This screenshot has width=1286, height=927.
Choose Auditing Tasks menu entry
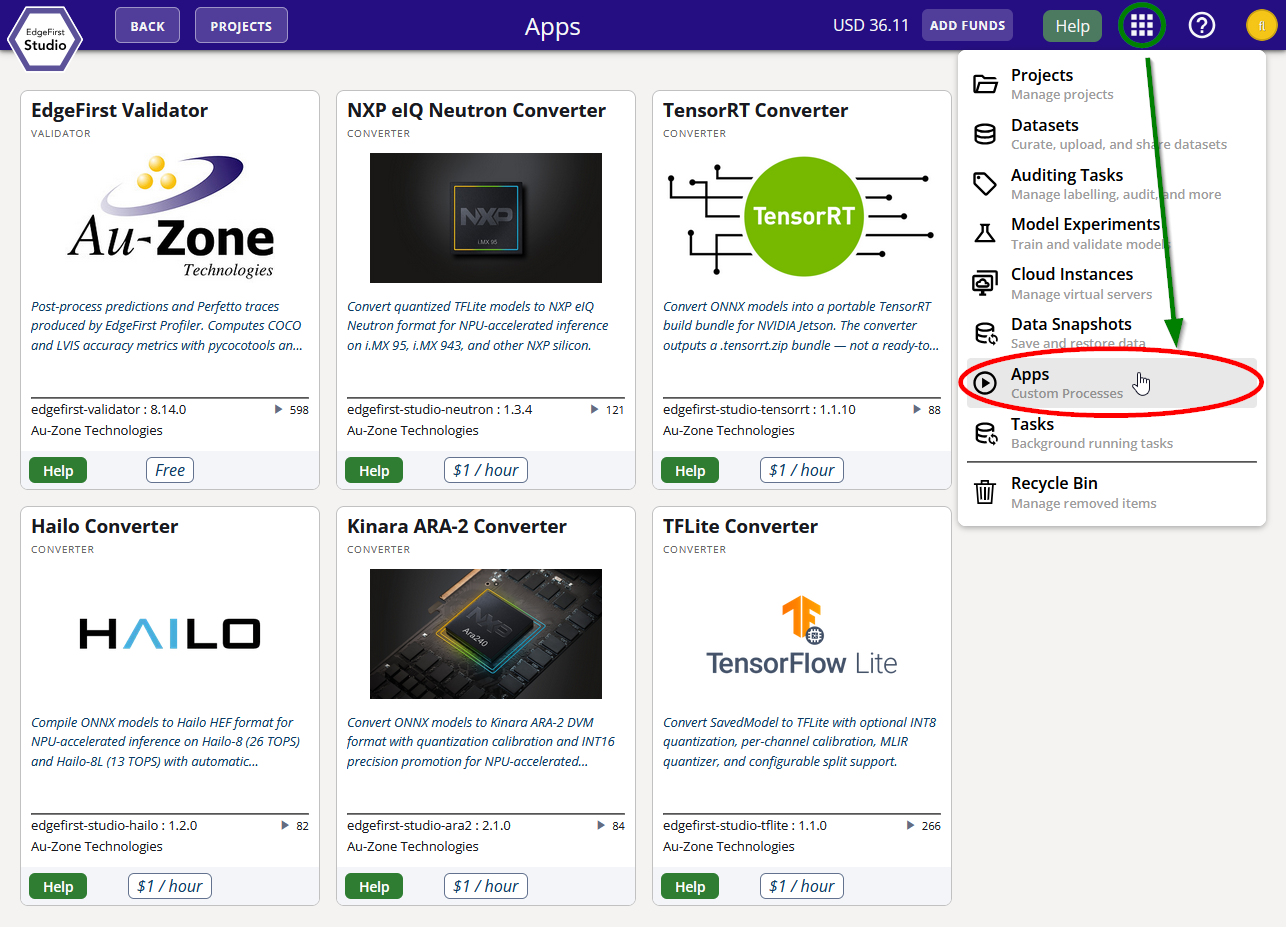1111,184
